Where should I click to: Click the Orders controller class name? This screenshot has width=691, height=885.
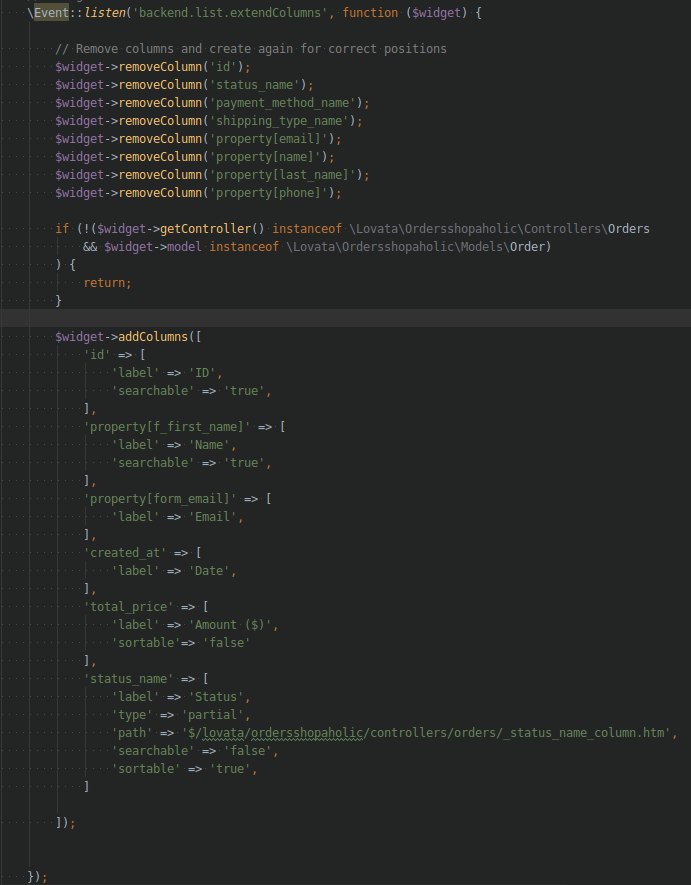pos(629,229)
